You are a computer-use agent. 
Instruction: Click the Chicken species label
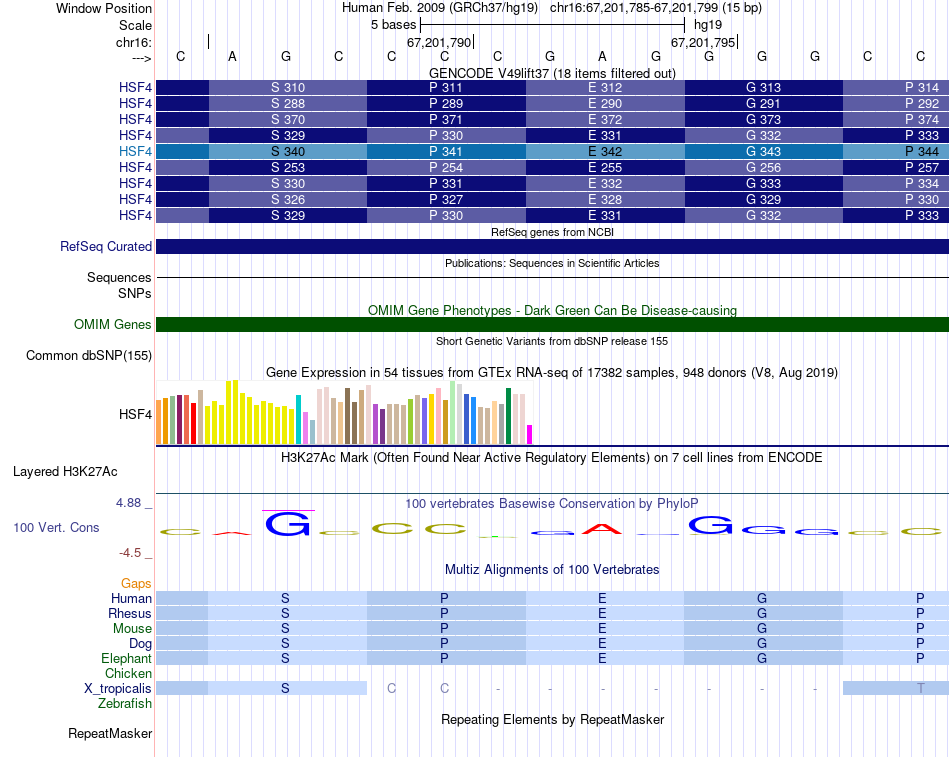[128, 673]
